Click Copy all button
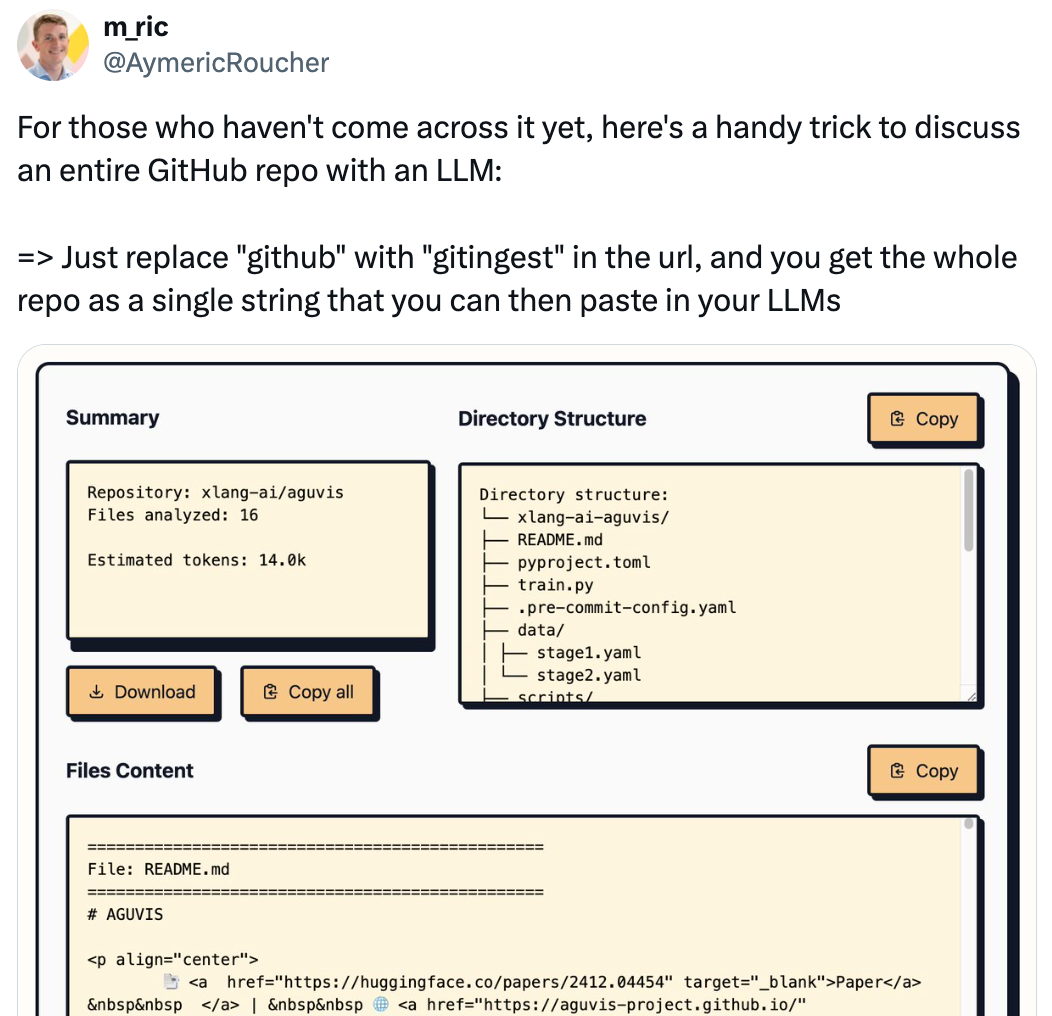Viewport: 1052px width, 1016px height. tap(307, 692)
